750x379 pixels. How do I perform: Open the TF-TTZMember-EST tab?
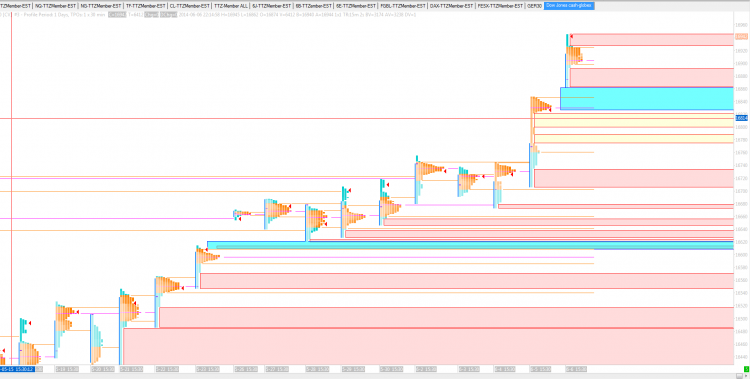click(145, 6)
